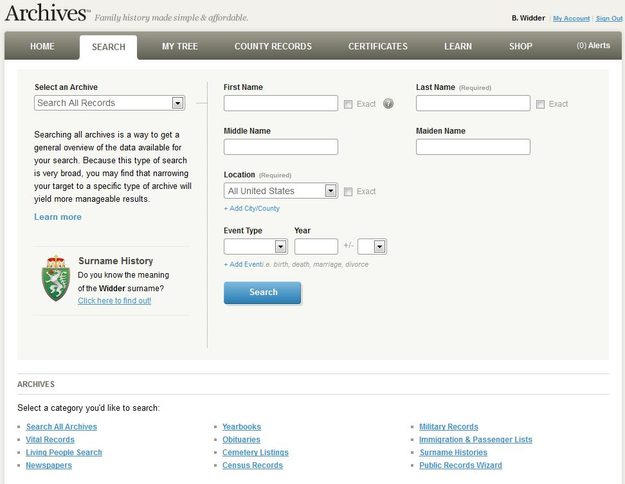
Task: Focus the Maiden Name input field
Action: point(473,147)
